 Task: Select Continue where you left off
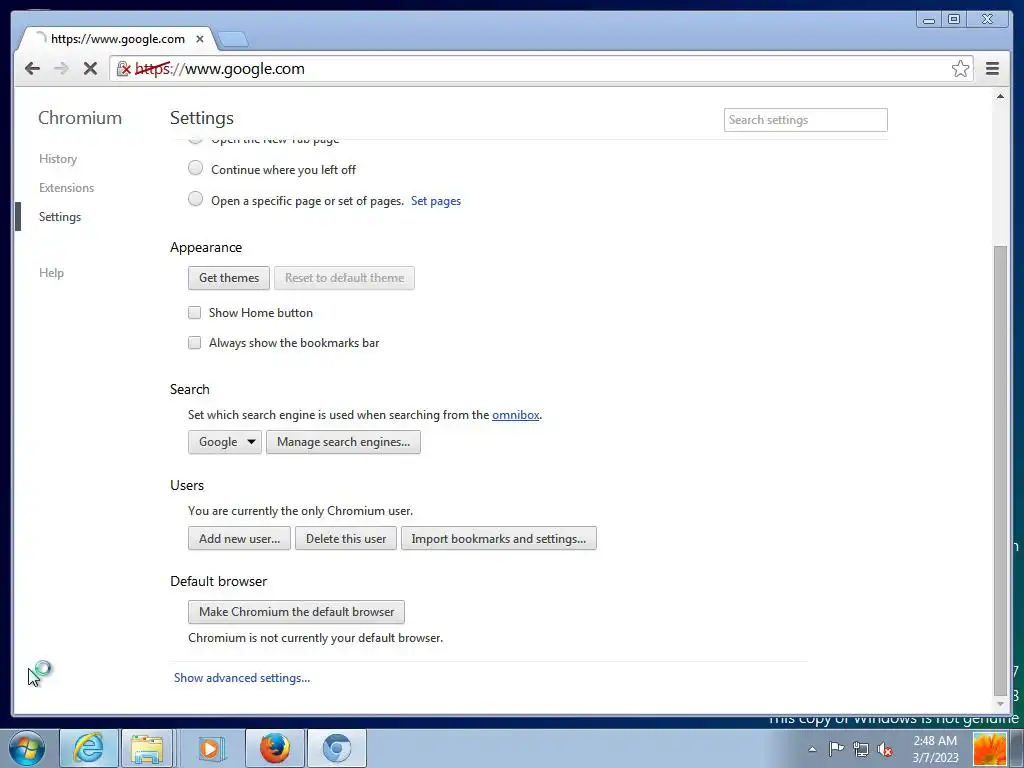(195, 168)
